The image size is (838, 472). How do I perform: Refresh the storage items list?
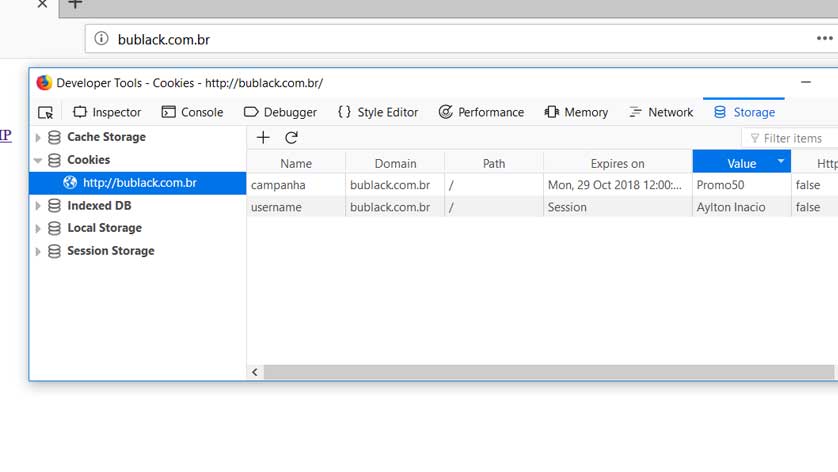click(291, 138)
